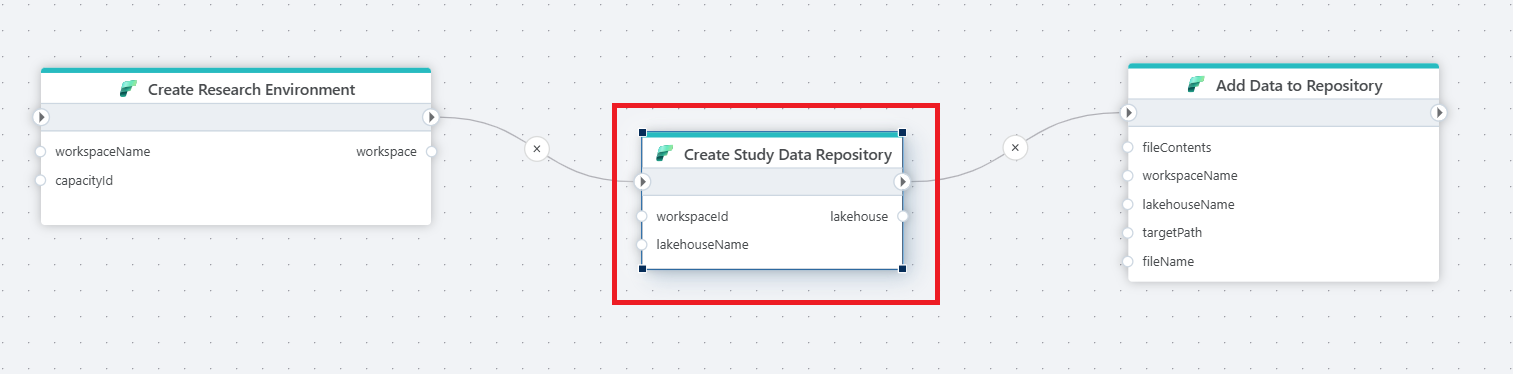Click lakehouse output port circle

pos(902,216)
